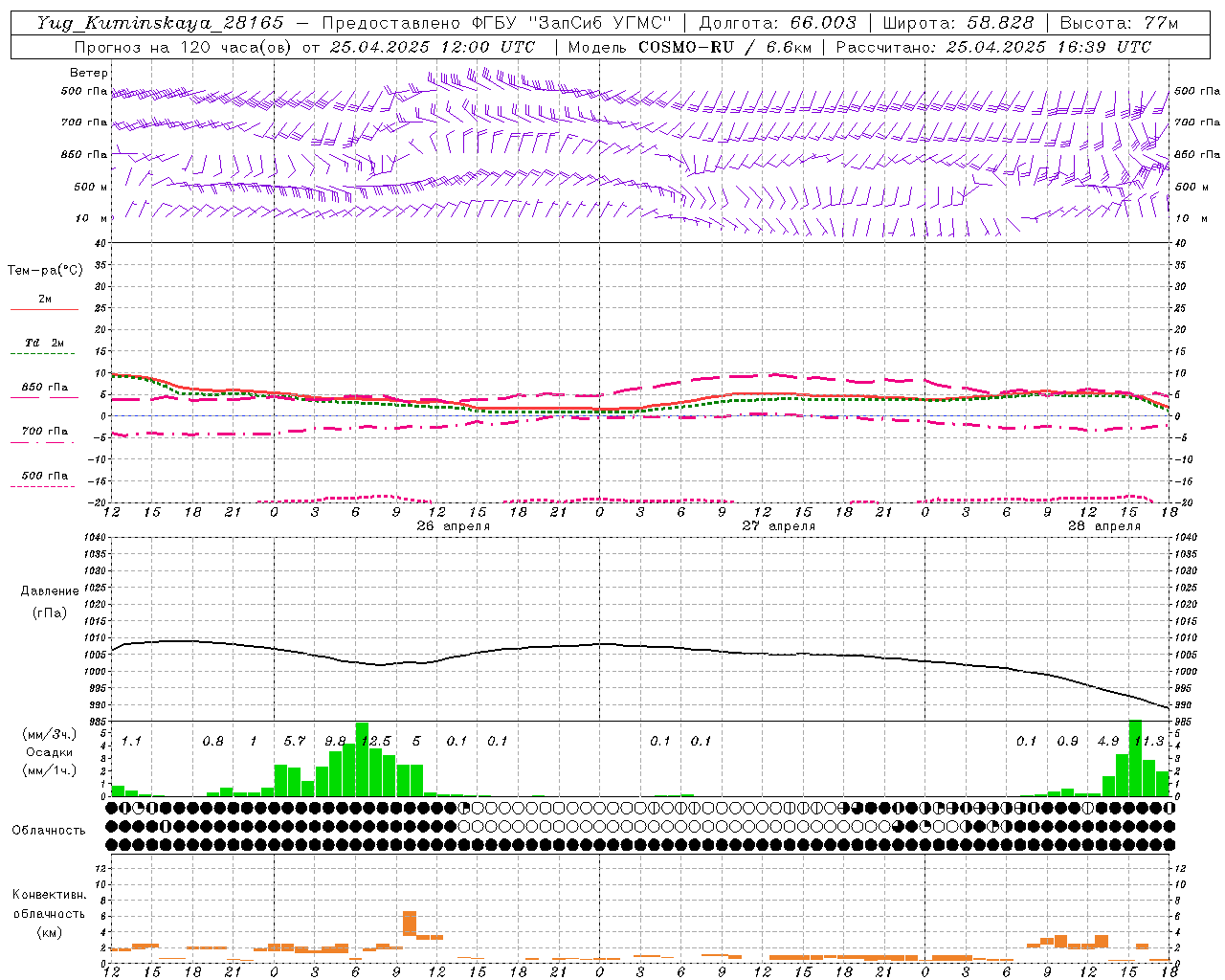Screen dimensions: 1225x980
Task: Click the 28 апреля date label
Action: coord(1104,526)
